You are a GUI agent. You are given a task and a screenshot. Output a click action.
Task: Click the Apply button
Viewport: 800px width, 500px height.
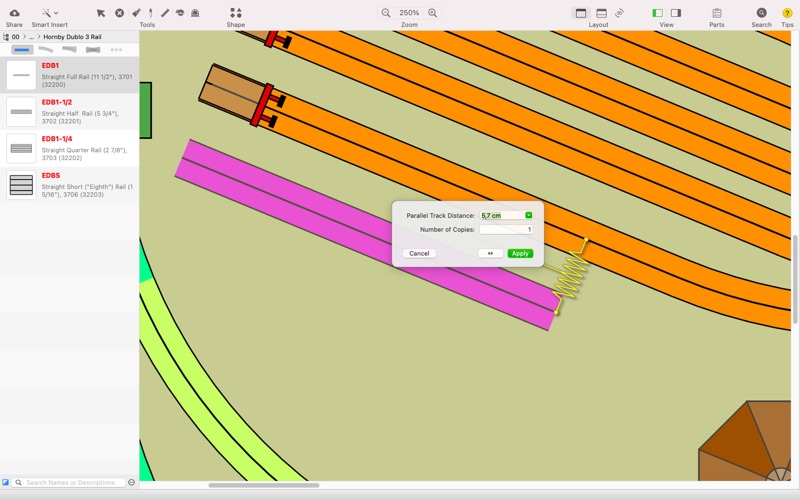click(520, 253)
